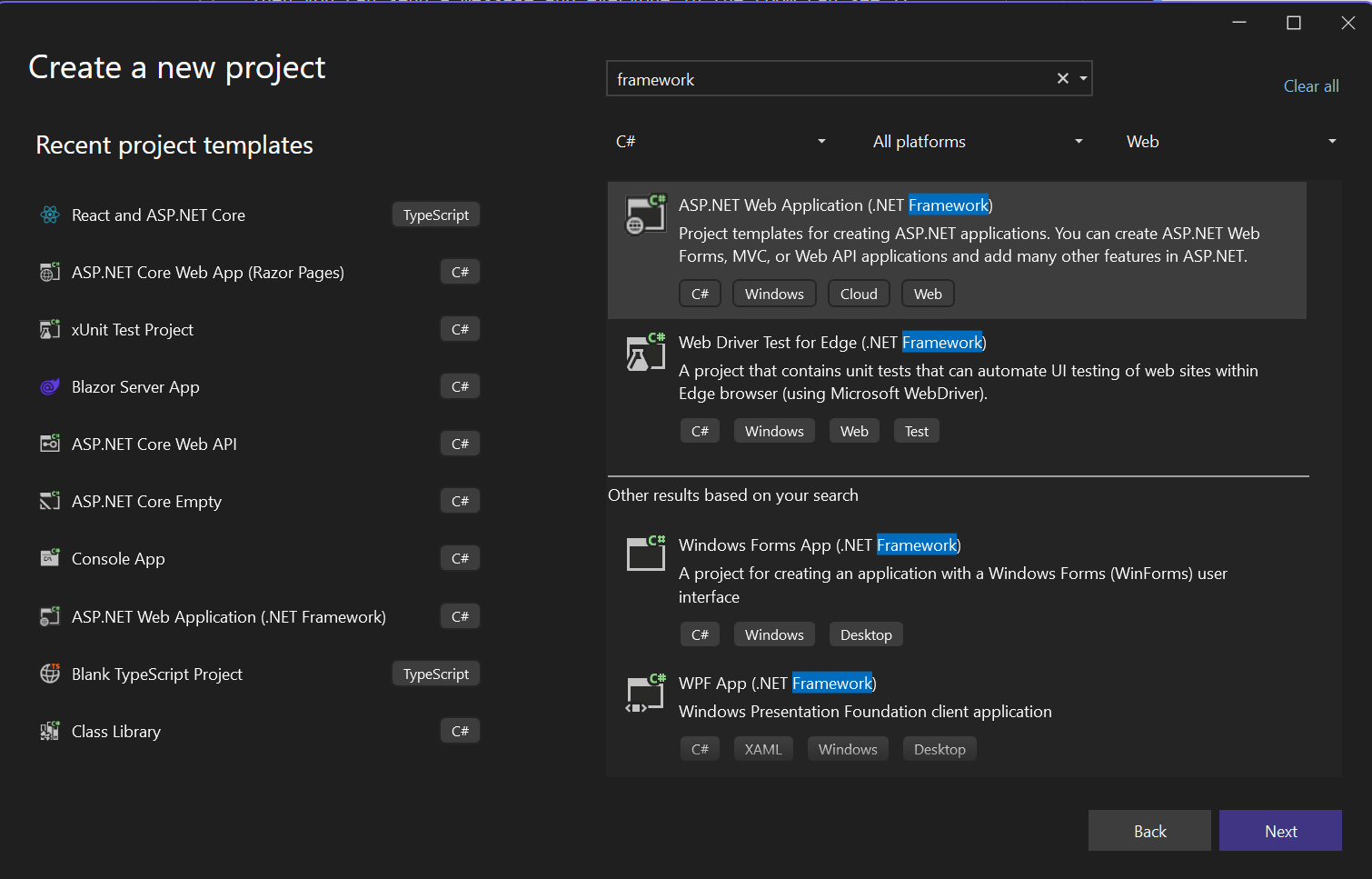
Task: Click the Clear all link
Action: click(x=1311, y=86)
